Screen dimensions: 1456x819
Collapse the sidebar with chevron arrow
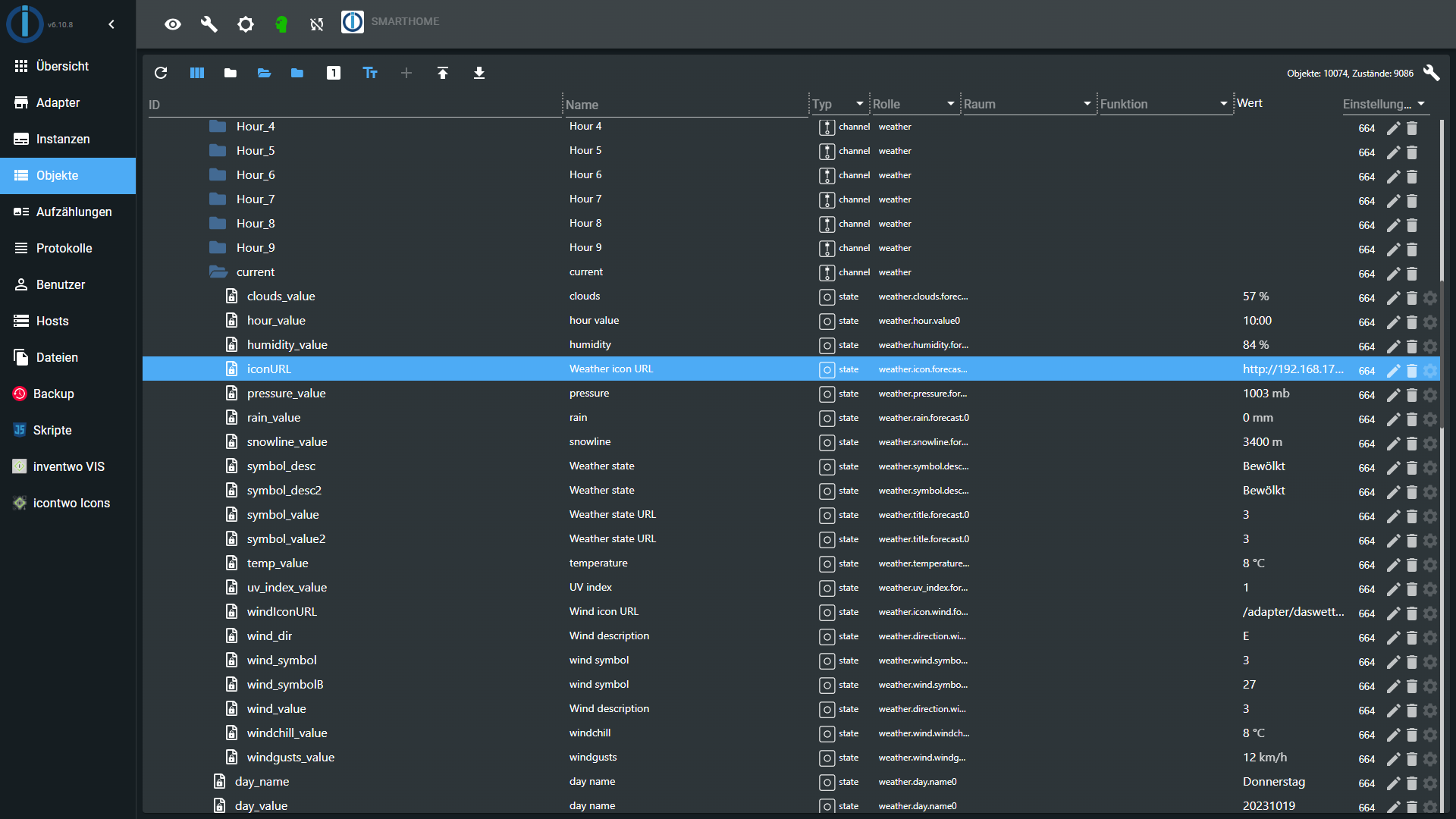coord(111,24)
